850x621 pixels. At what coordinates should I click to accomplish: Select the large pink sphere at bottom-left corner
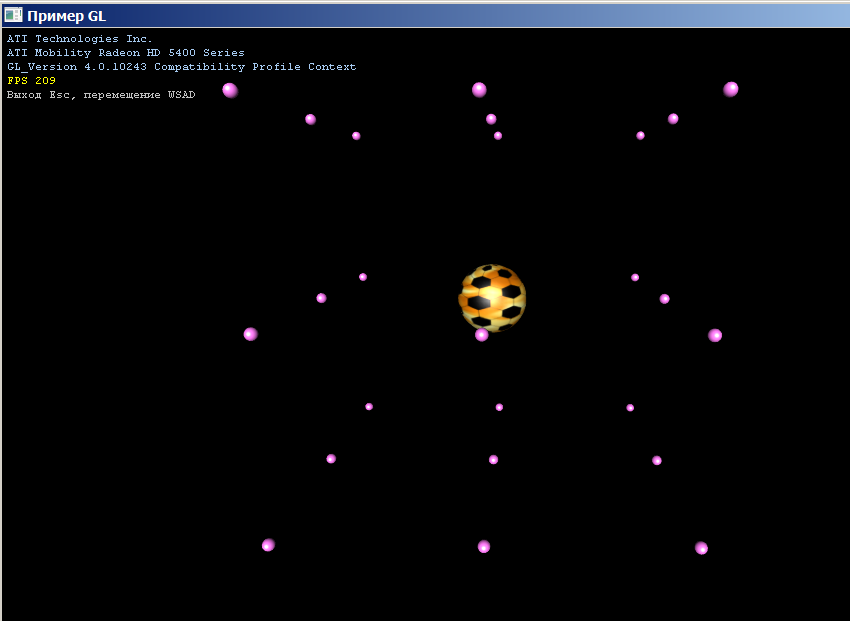coord(268,545)
